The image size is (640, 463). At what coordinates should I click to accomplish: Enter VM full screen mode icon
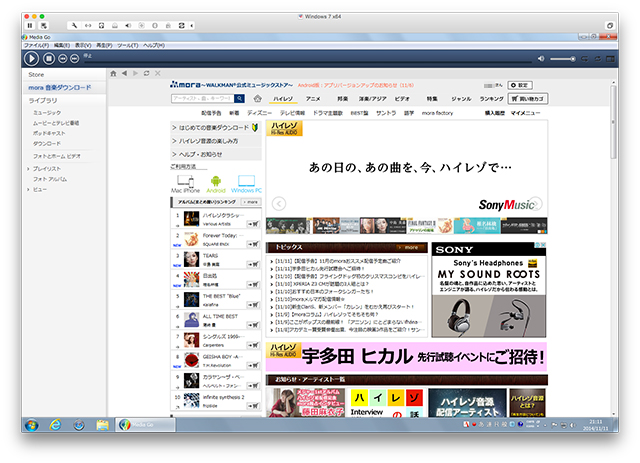click(610, 25)
